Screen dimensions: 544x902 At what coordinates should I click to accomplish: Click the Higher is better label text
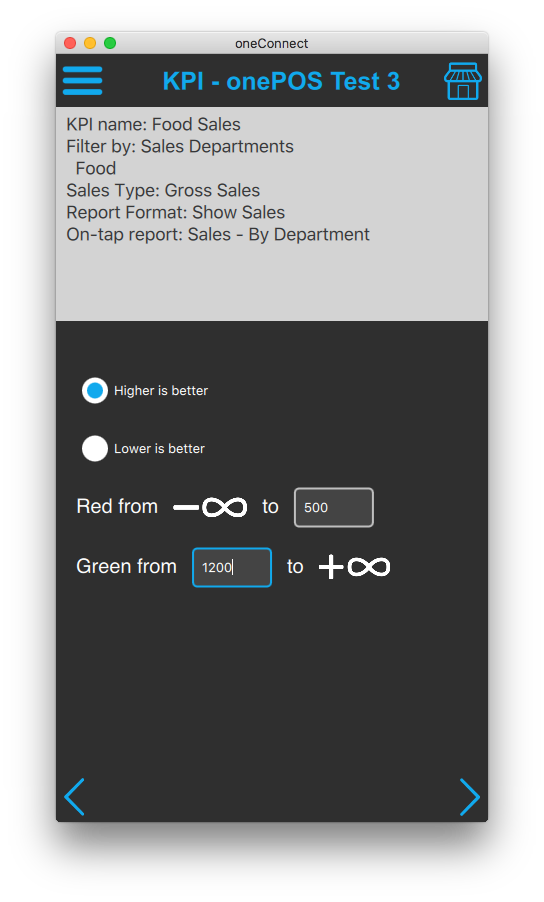pos(161,391)
